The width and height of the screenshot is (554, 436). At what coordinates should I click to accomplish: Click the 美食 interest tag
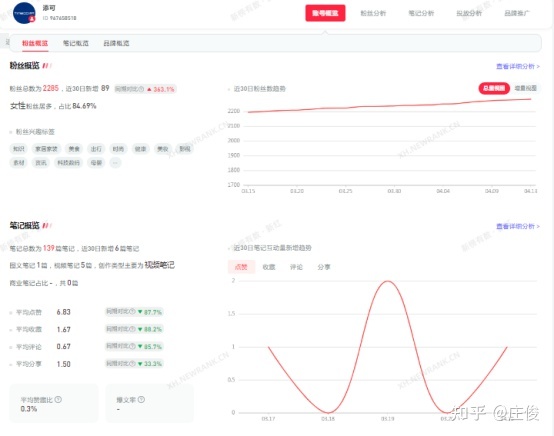(74, 149)
